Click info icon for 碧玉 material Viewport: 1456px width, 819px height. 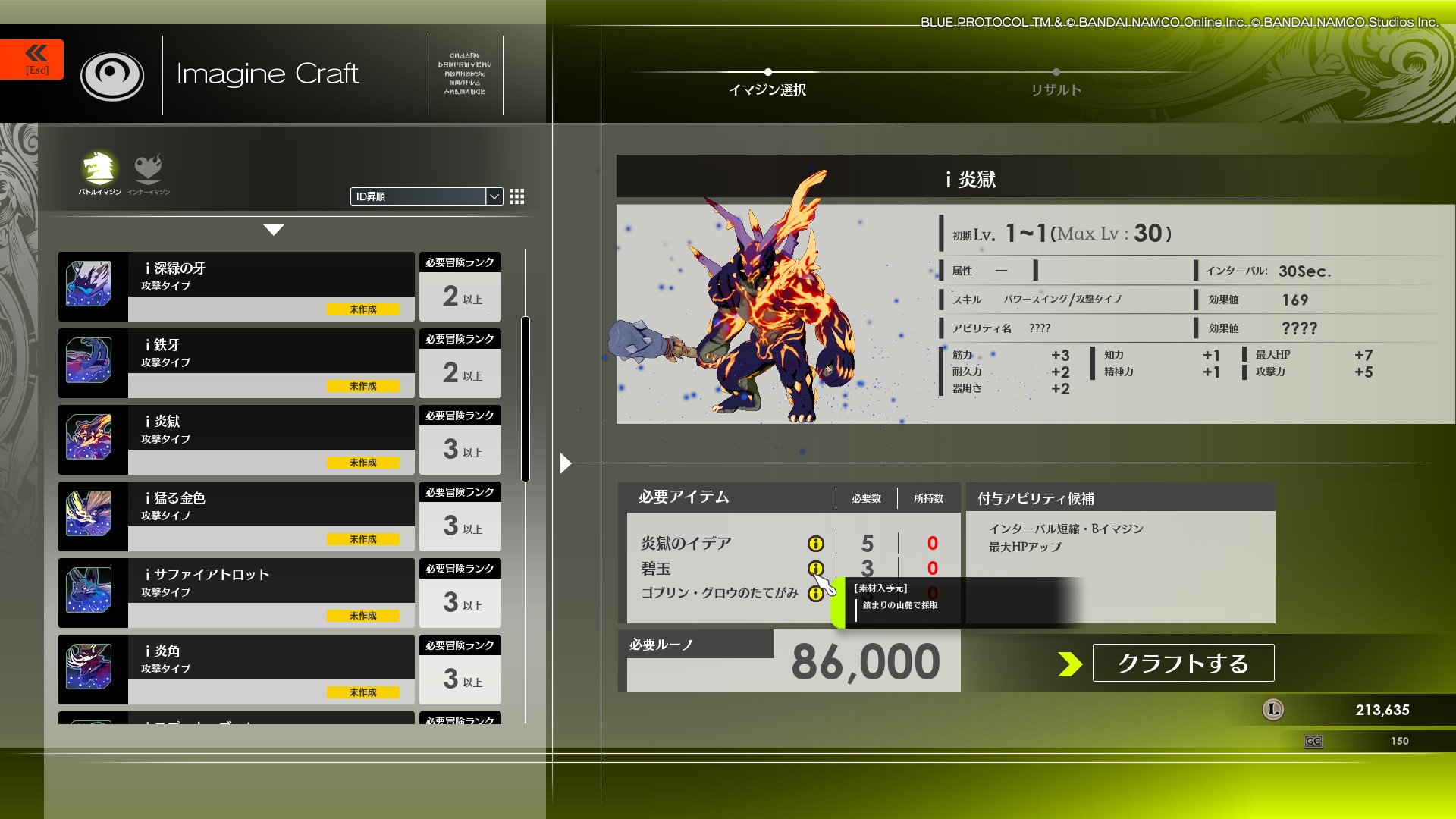pyautogui.click(x=815, y=568)
